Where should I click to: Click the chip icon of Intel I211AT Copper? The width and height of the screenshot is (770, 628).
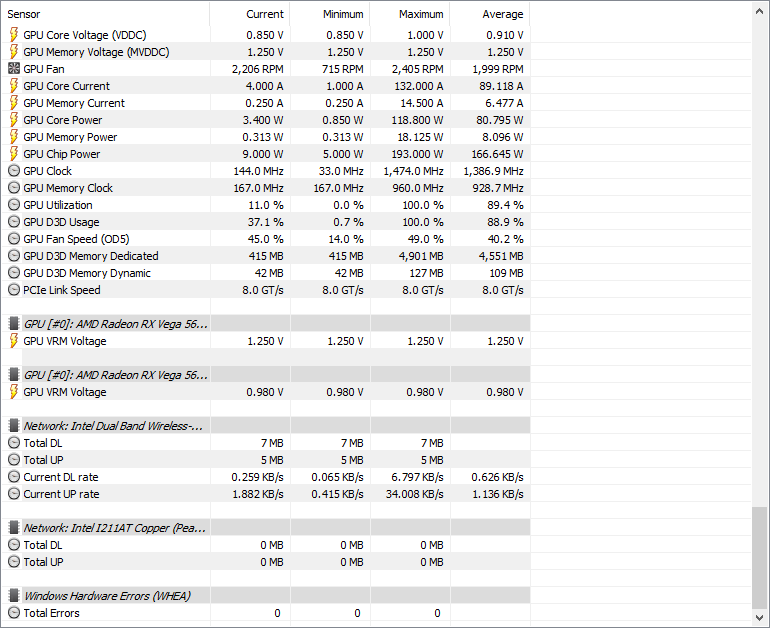pos(14,528)
